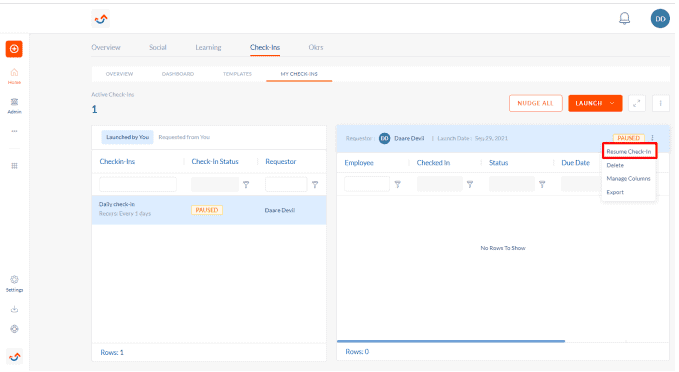This screenshot has height=372, width=679.
Task: Click the Employee column header
Action: coord(359,163)
